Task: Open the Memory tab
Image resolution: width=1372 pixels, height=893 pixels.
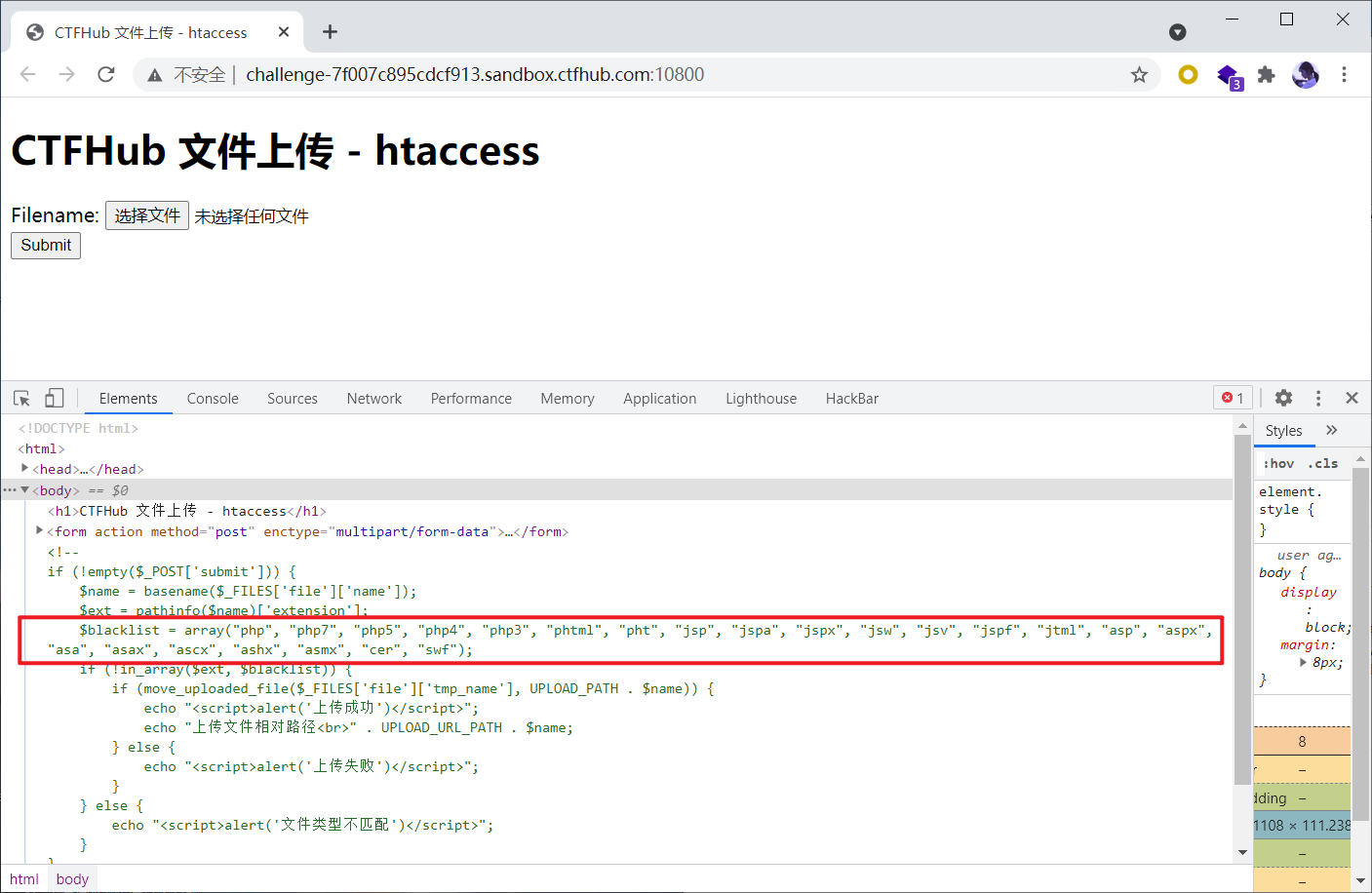Action: click(x=568, y=399)
